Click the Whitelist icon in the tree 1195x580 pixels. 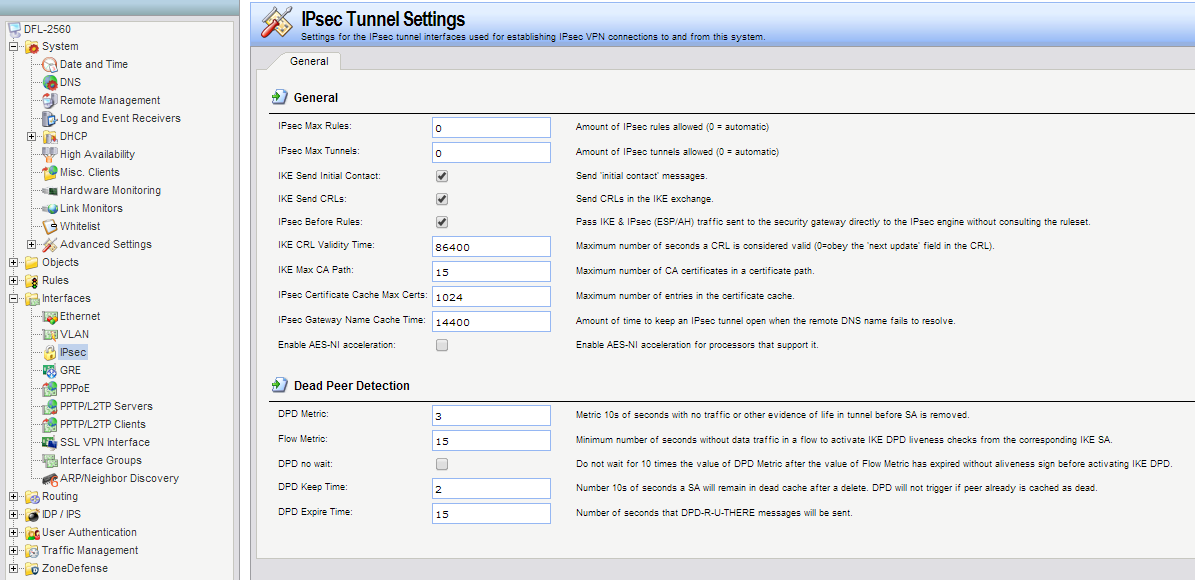(x=50, y=227)
